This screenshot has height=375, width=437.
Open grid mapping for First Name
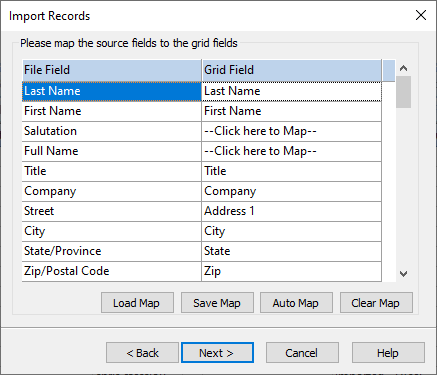(292, 111)
